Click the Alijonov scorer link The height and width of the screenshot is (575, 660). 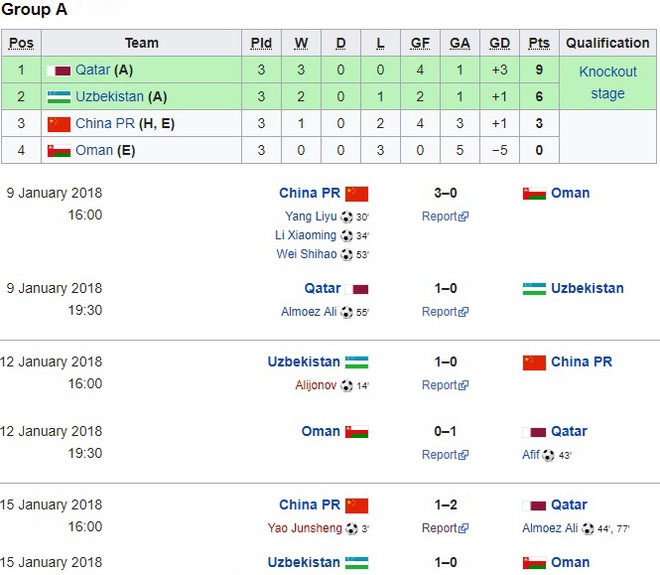316,385
